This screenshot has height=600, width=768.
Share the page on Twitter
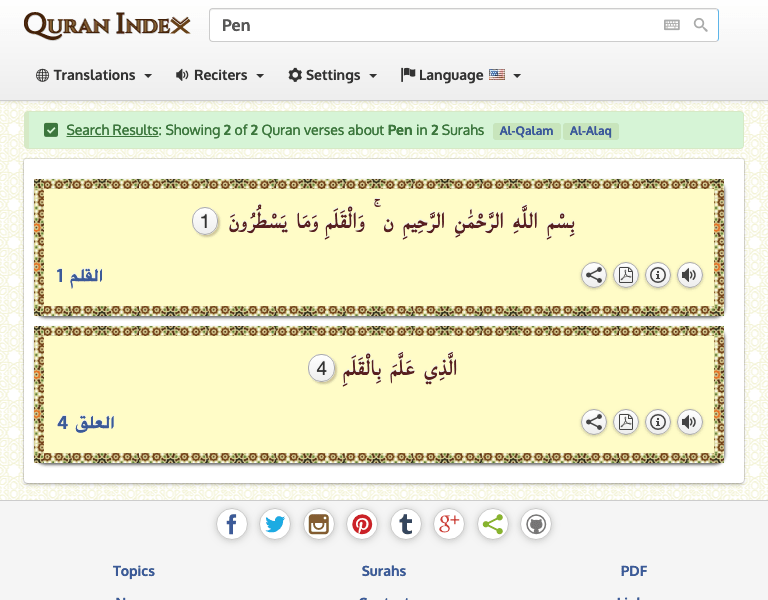pos(275,524)
